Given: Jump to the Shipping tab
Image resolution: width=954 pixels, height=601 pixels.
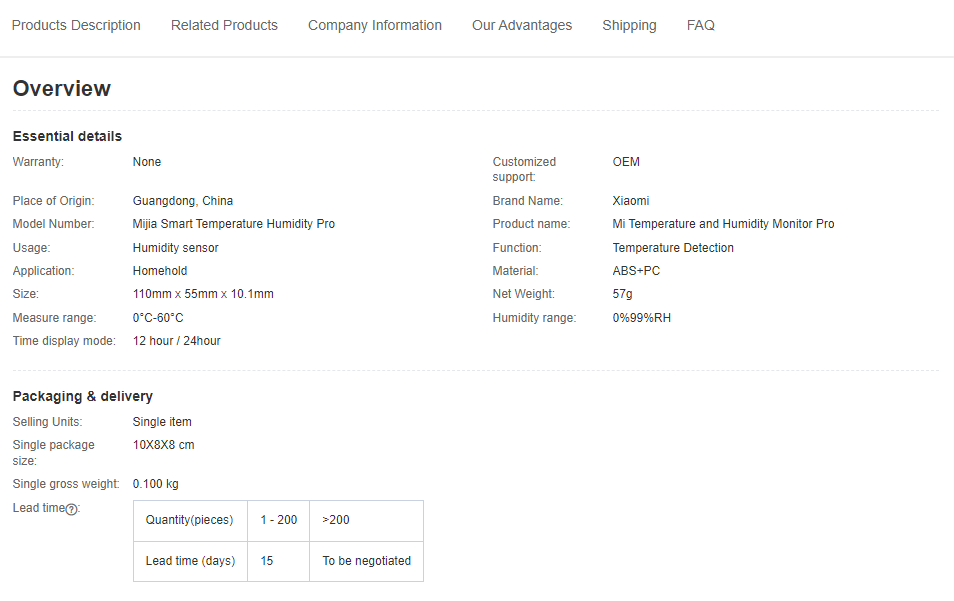Looking at the screenshot, I should (x=629, y=26).
